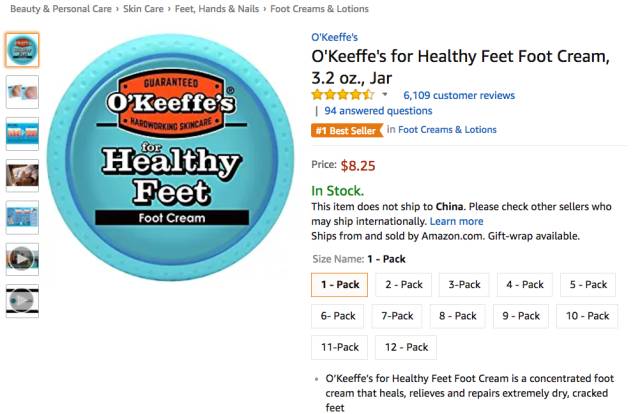The height and width of the screenshot is (414, 640).
Task: Click Learn more about international shipping
Action: point(456,221)
